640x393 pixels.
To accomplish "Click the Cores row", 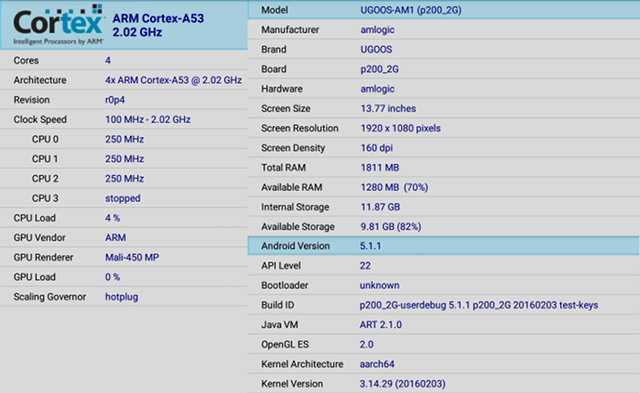I will point(124,60).
